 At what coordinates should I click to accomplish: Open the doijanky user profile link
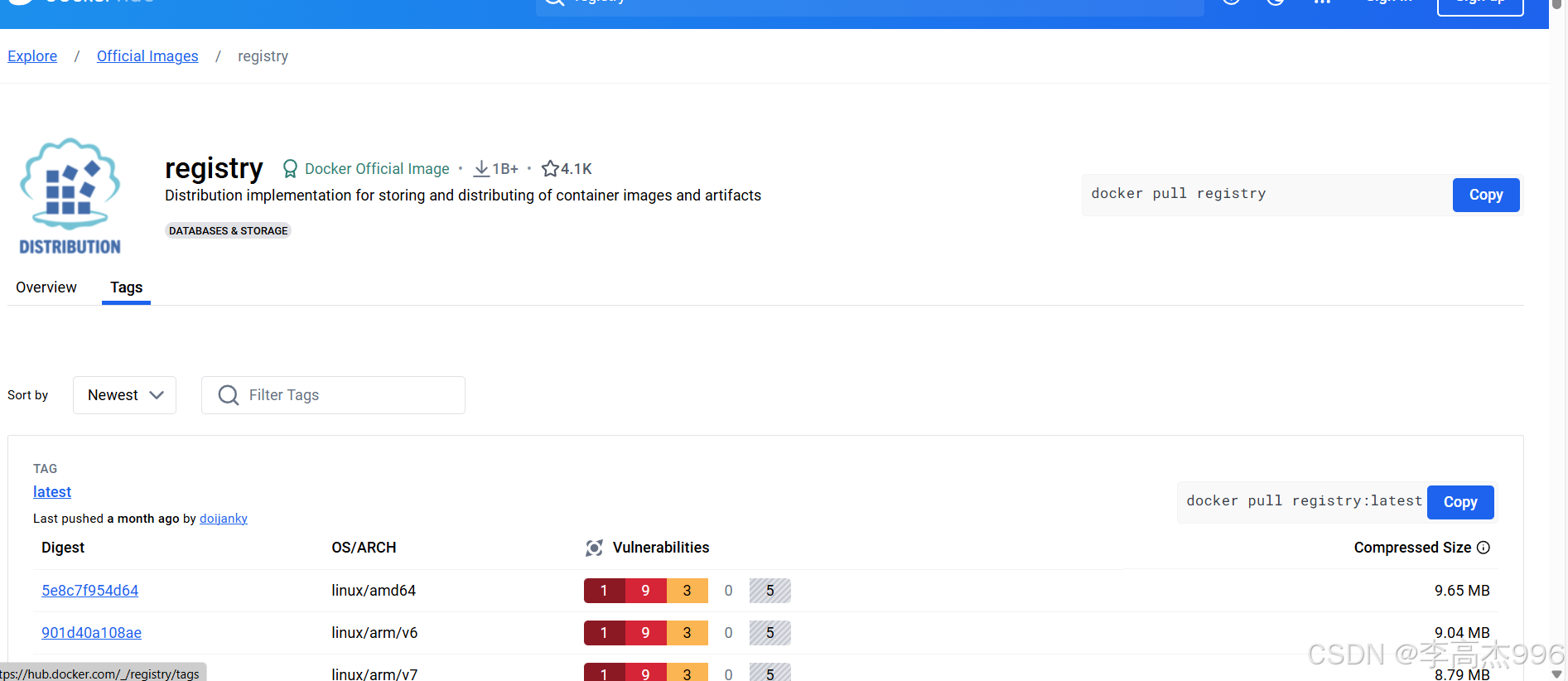224,519
